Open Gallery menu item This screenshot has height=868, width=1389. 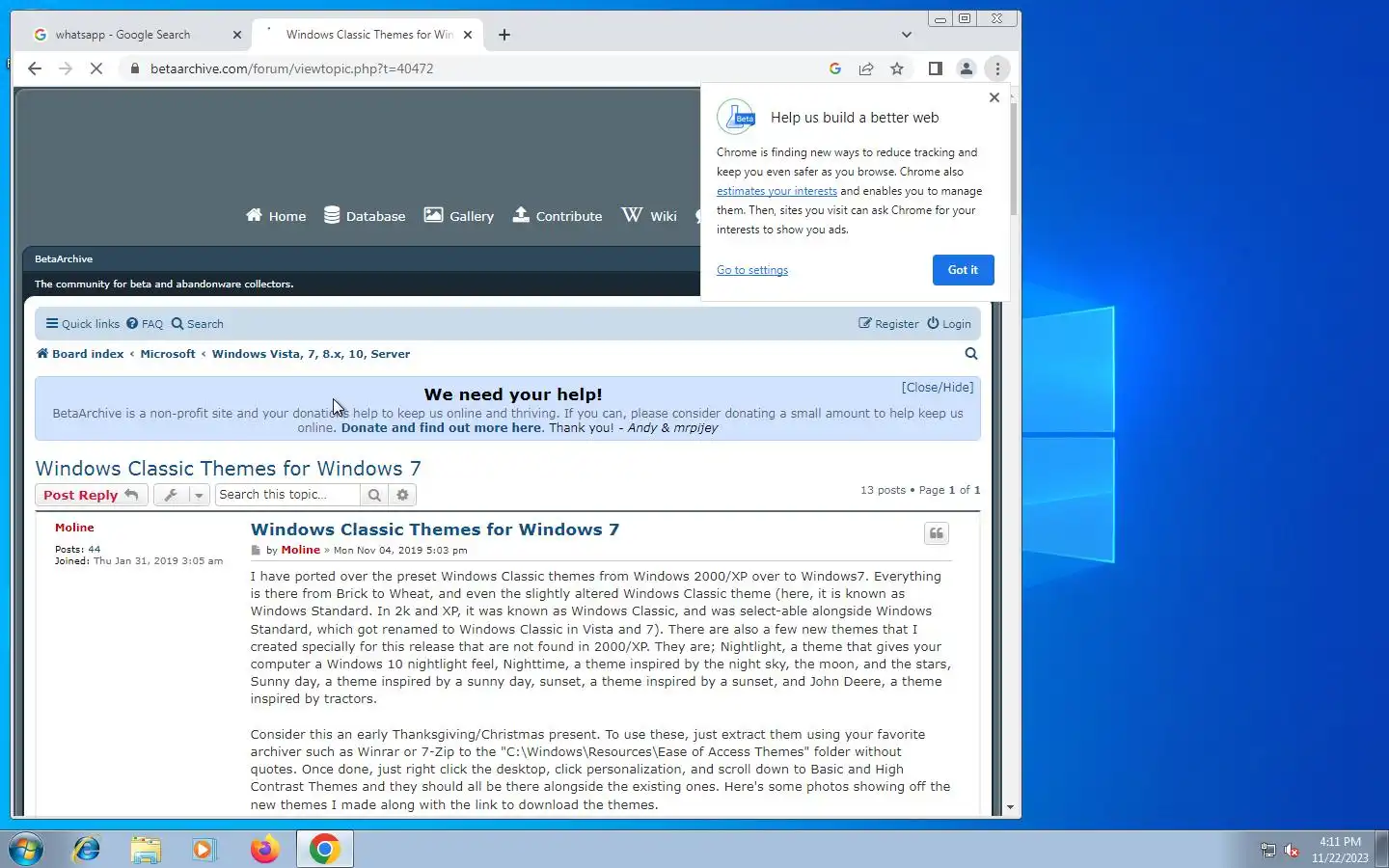459,215
